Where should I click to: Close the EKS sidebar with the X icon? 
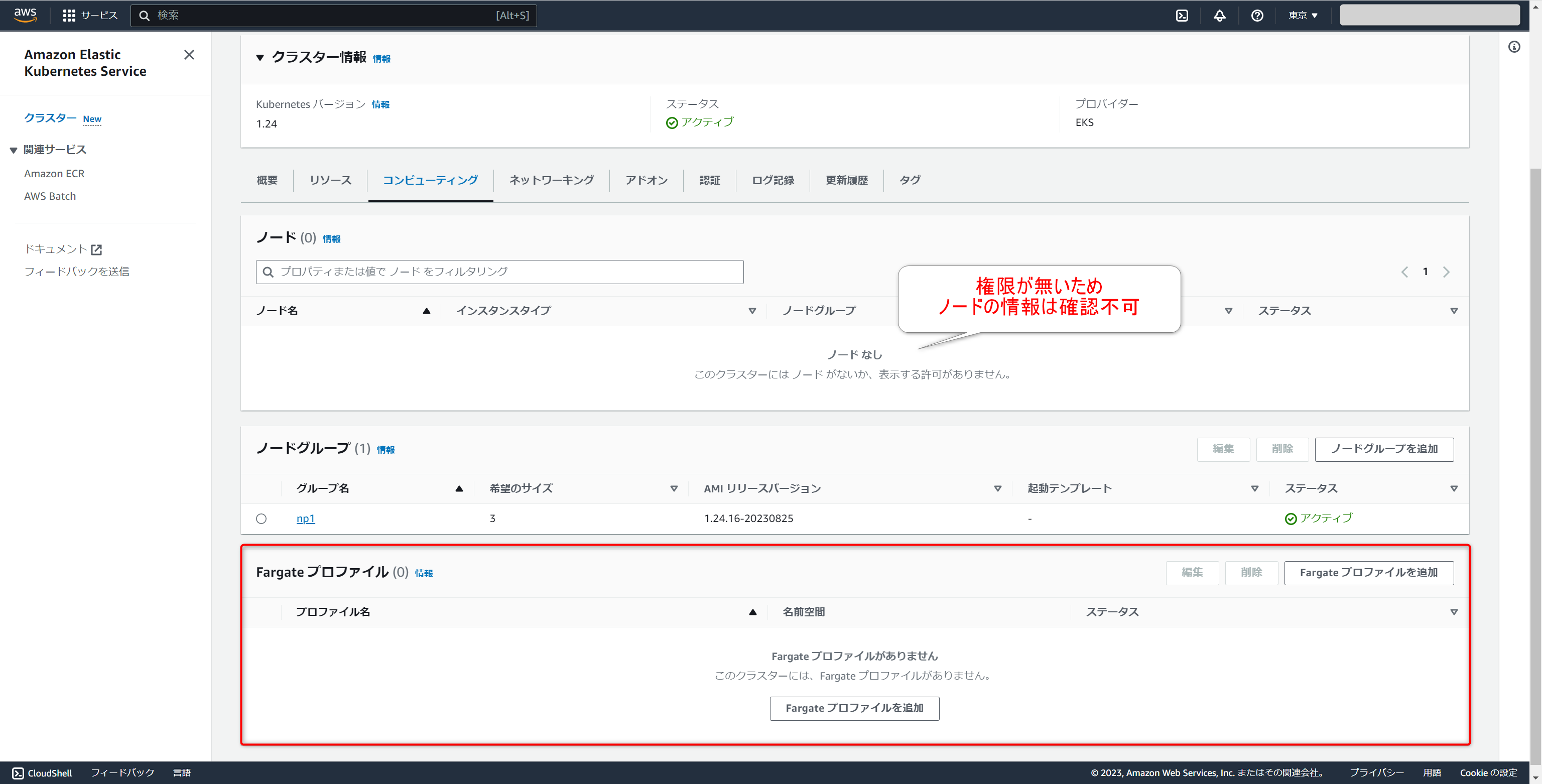(x=189, y=55)
